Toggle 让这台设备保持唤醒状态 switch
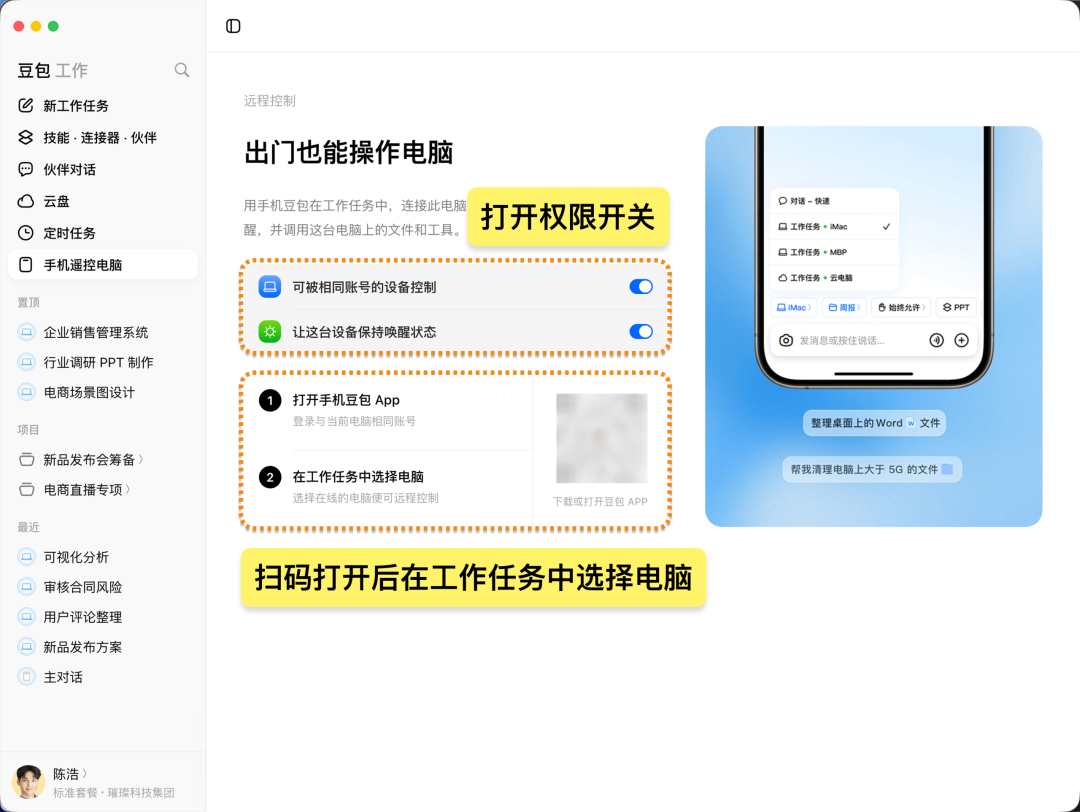Screen dimensions: 1080x812 coord(641,332)
